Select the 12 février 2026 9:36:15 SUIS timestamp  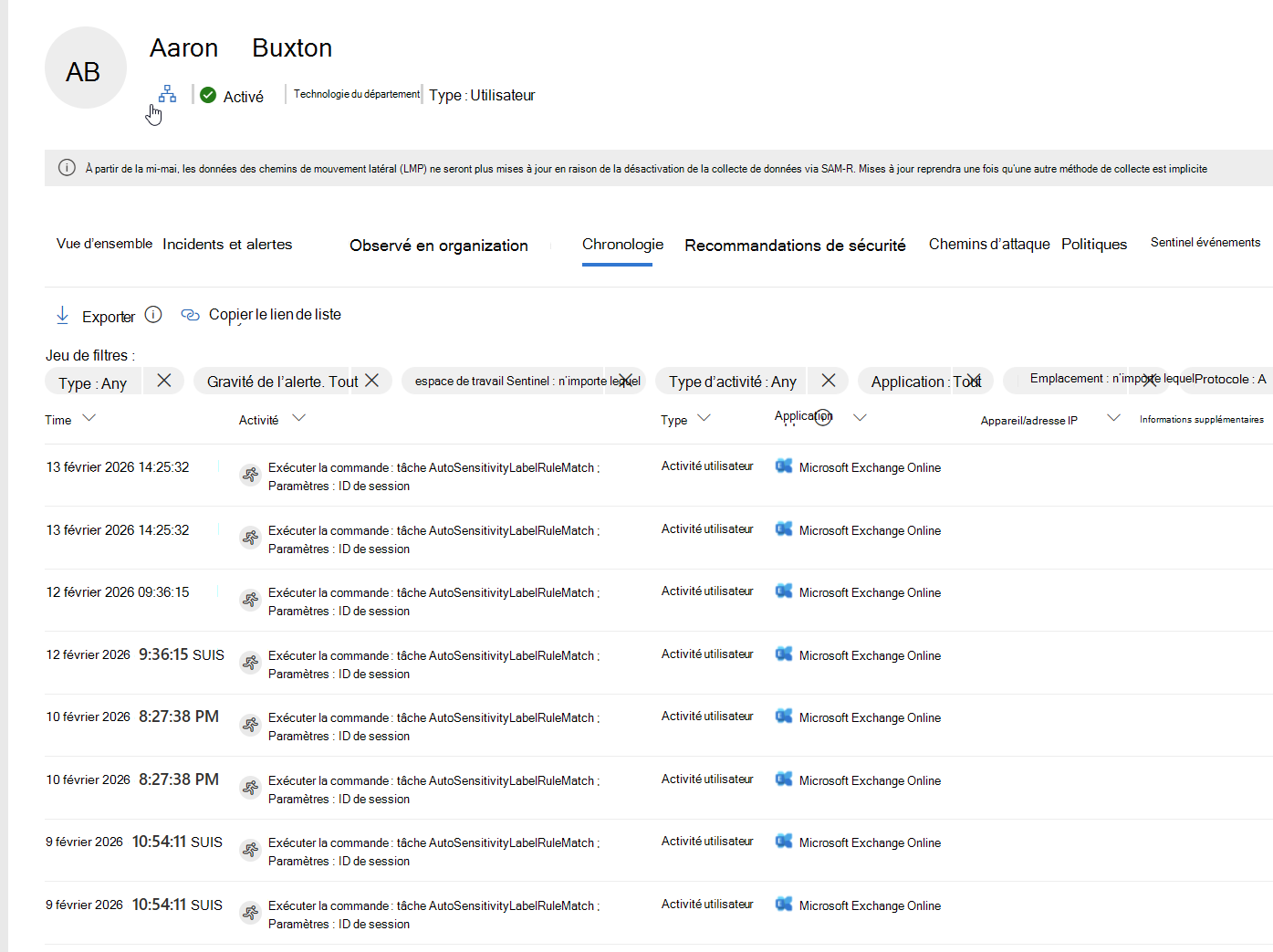[135, 654]
